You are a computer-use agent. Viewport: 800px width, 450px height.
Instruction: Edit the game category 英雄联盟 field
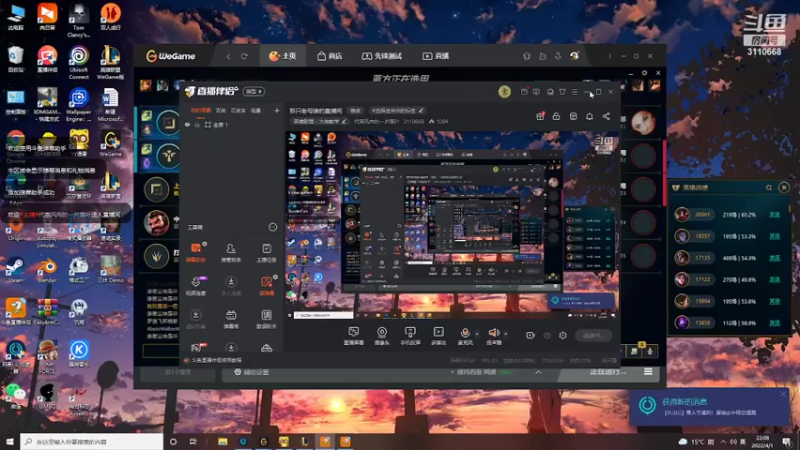319,121
